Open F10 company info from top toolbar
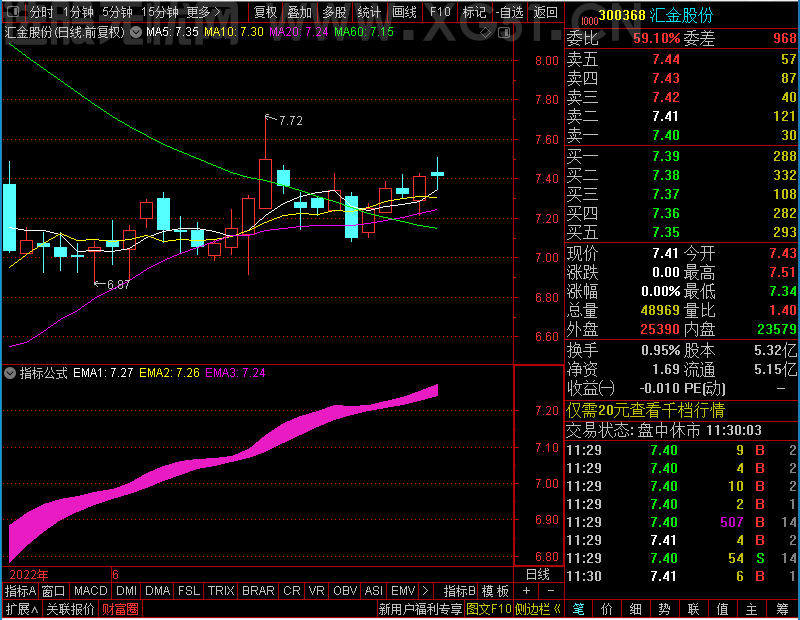This screenshot has width=800, height=620. pyautogui.click(x=440, y=12)
